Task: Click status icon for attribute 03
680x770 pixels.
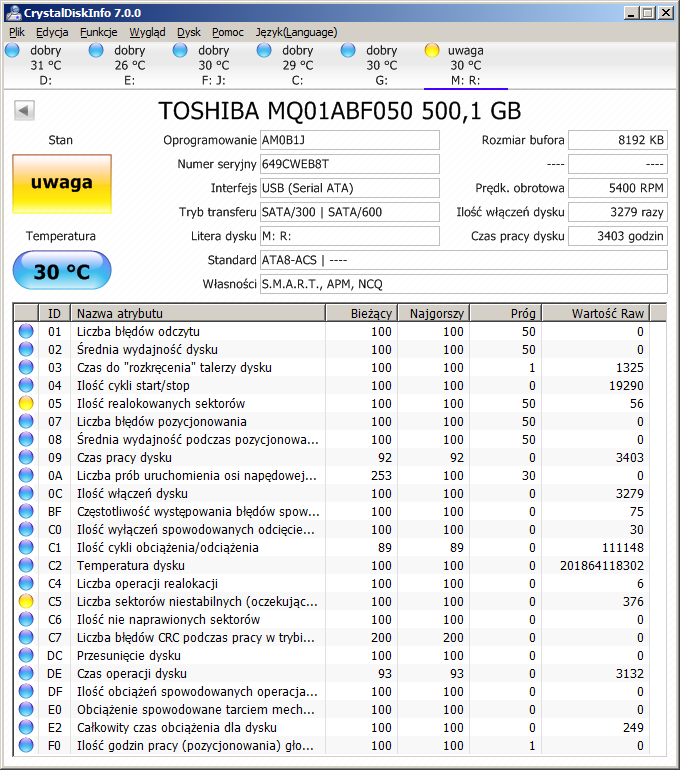Action: click(x=26, y=367)
